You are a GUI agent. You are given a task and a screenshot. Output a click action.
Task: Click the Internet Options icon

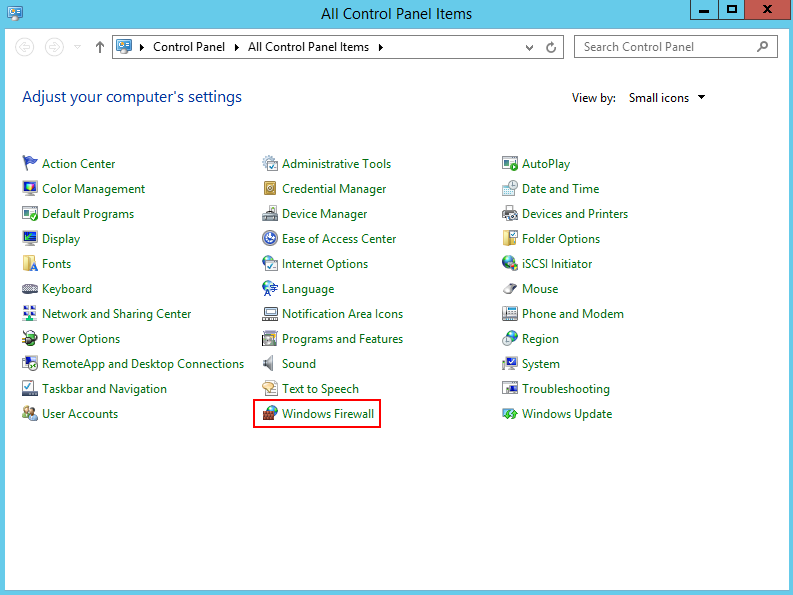[270, 263]
